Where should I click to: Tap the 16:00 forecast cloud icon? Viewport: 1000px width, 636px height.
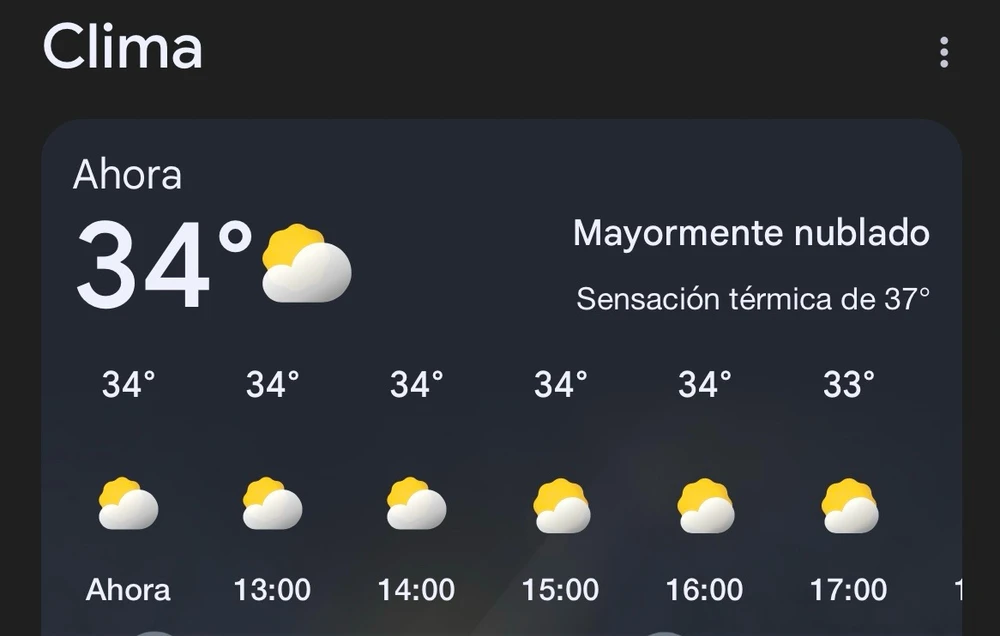[x=705, y=506]
